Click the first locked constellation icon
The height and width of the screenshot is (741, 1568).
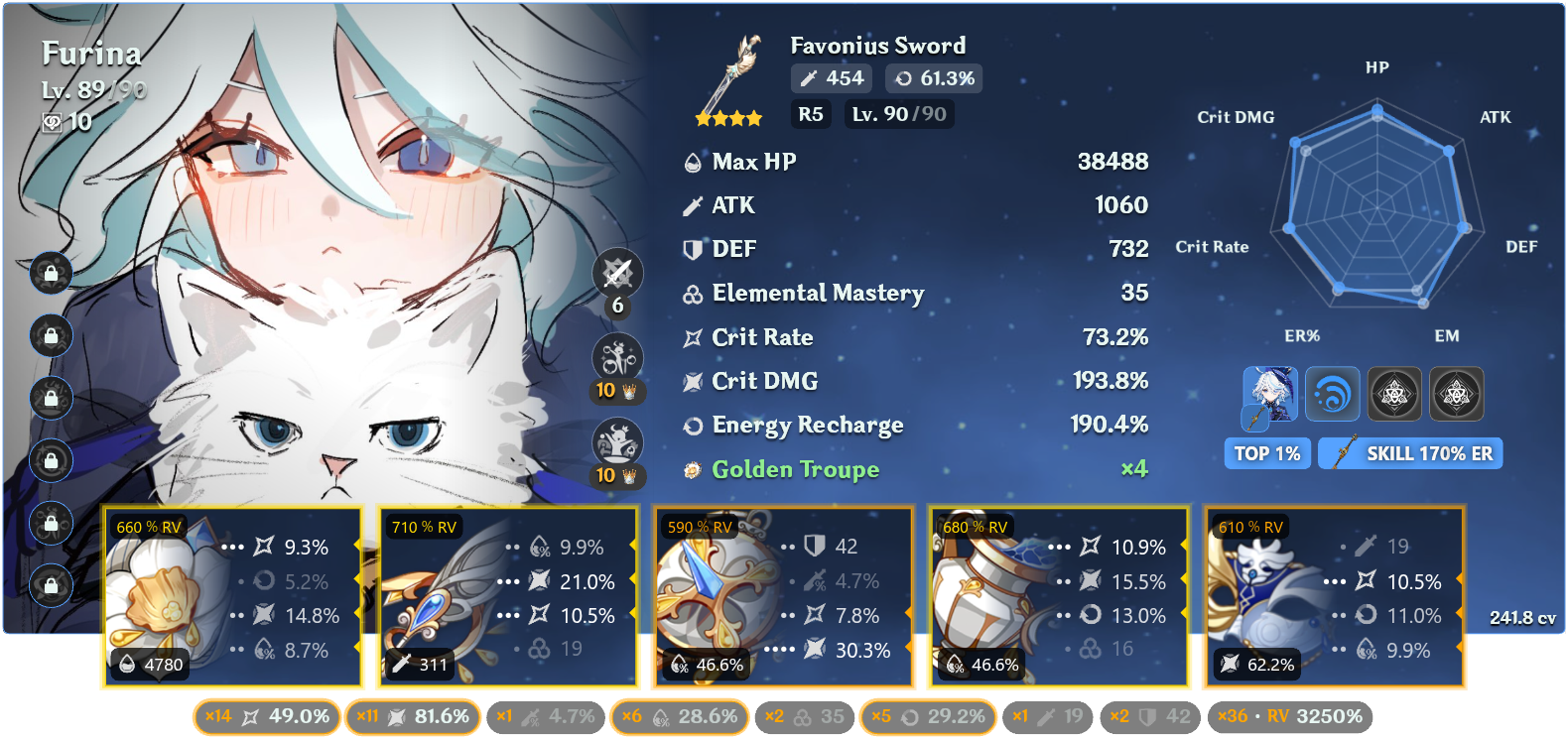(51, 273)
